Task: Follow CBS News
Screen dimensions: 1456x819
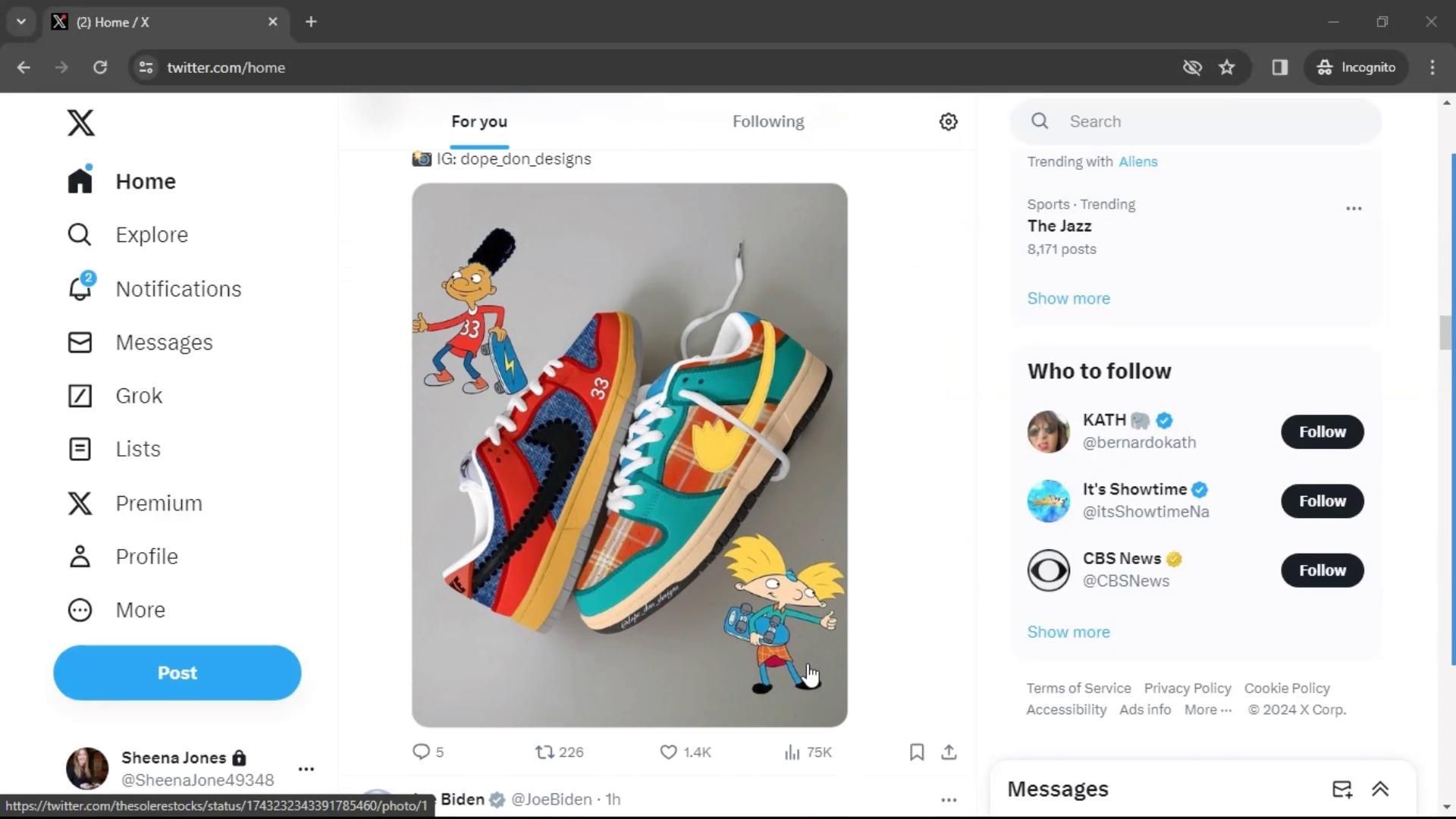Action: [1321, 570]
